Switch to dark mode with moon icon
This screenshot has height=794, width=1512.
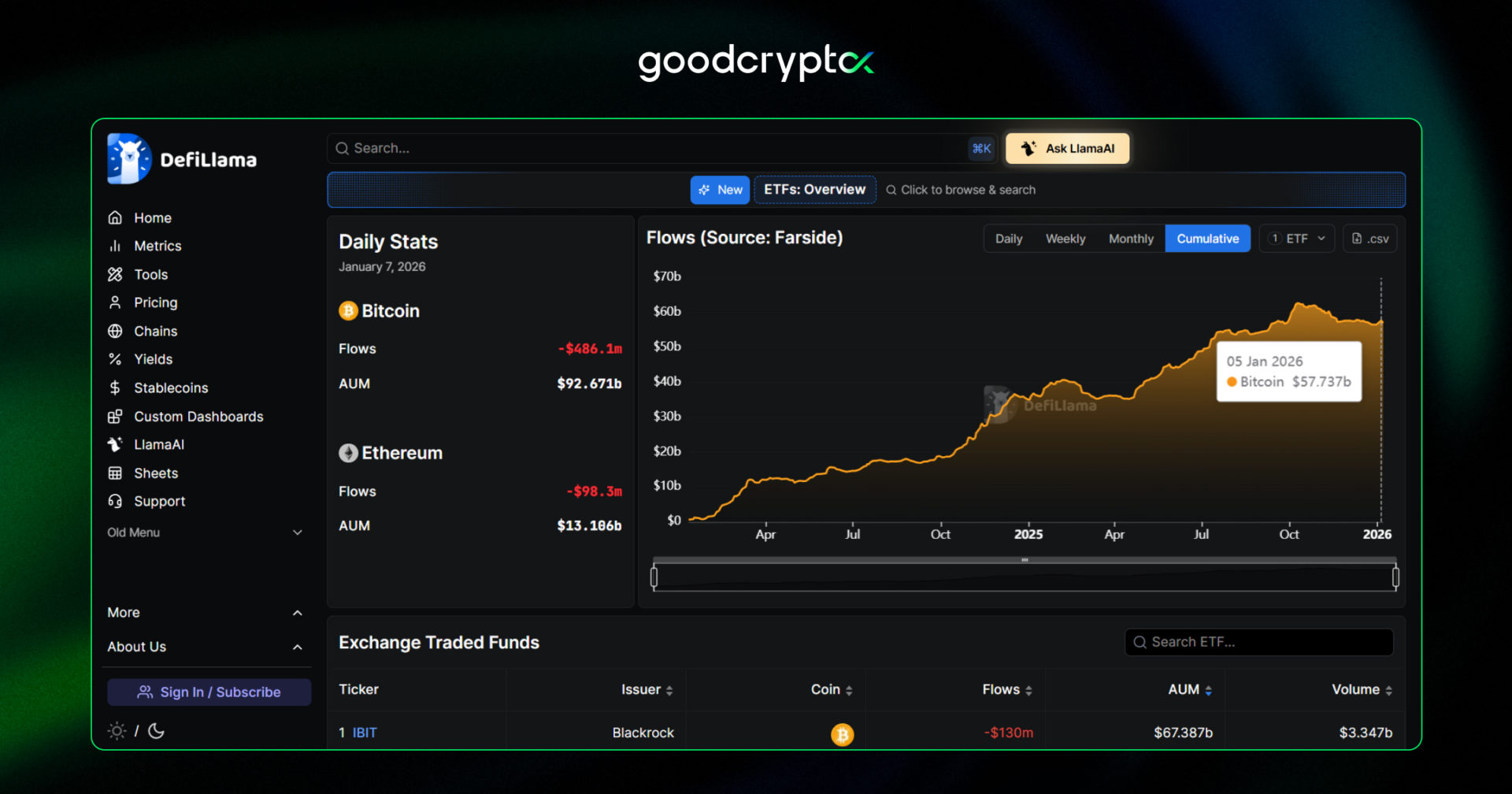tap(156, 731)
